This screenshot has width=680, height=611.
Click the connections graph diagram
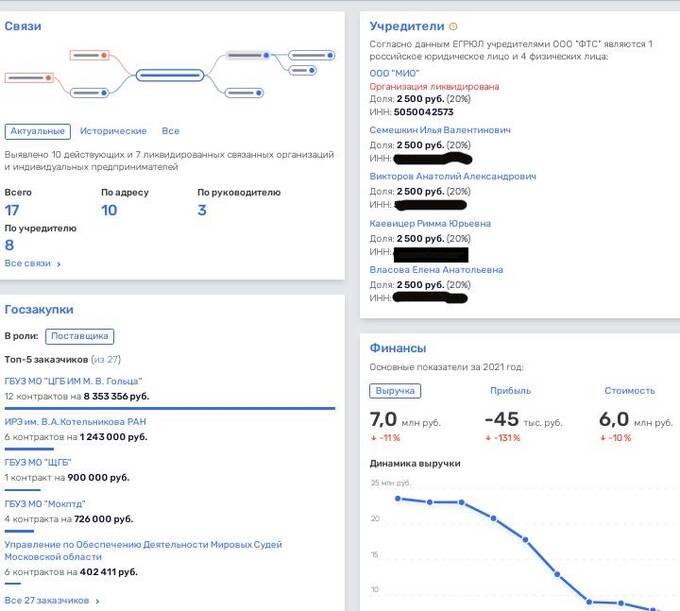[x=172, y=72]
